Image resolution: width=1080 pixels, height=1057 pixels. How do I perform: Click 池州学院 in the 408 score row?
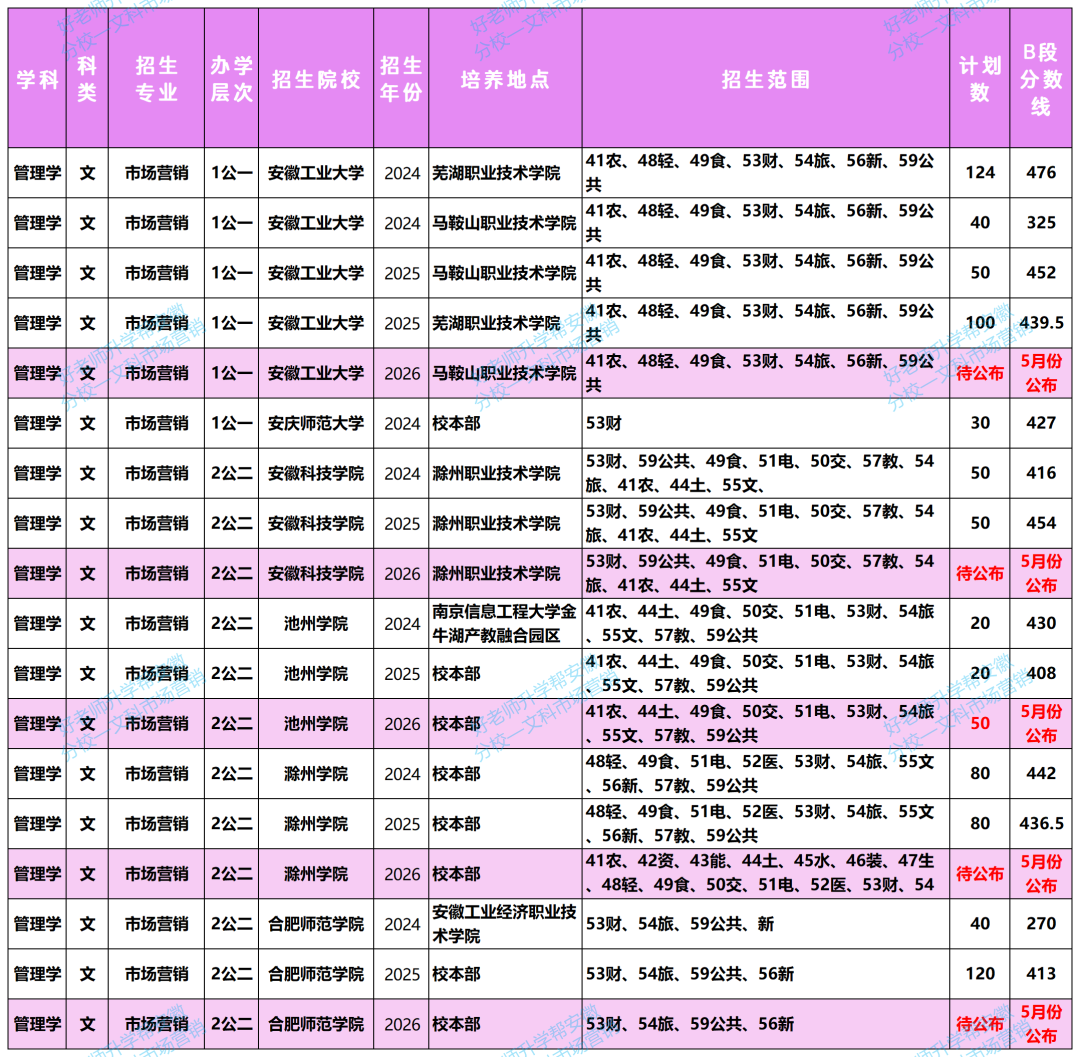pyautogui.click(x=316, y=673)
